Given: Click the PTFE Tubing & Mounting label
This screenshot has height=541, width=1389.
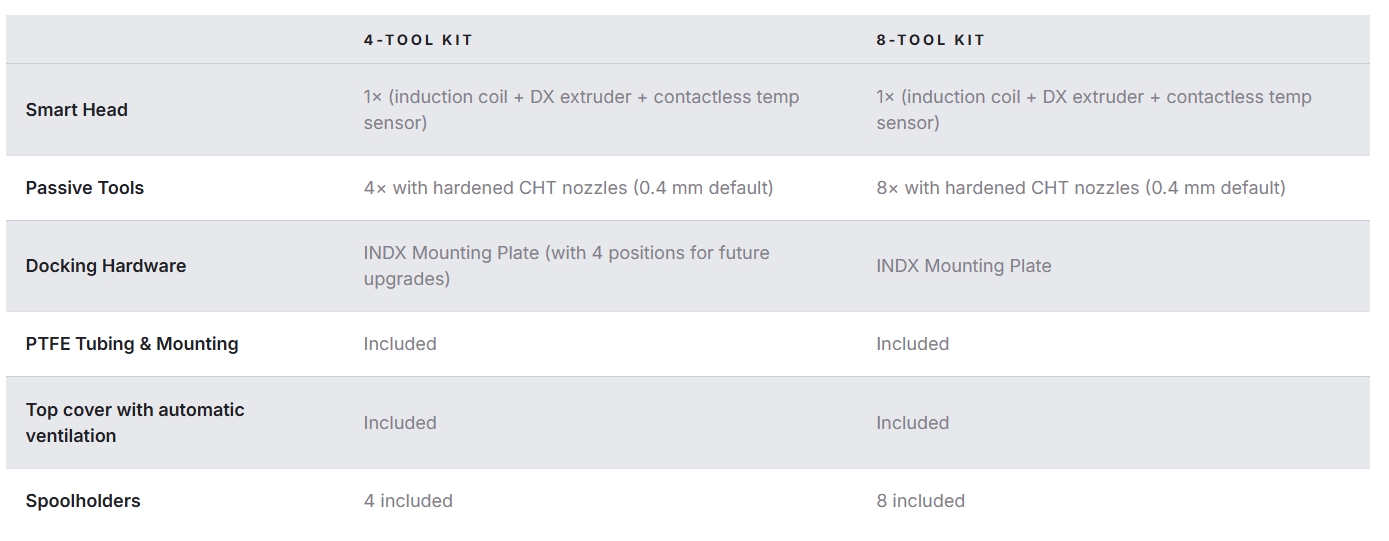Looking at the screenshot, I should [132, 344].
